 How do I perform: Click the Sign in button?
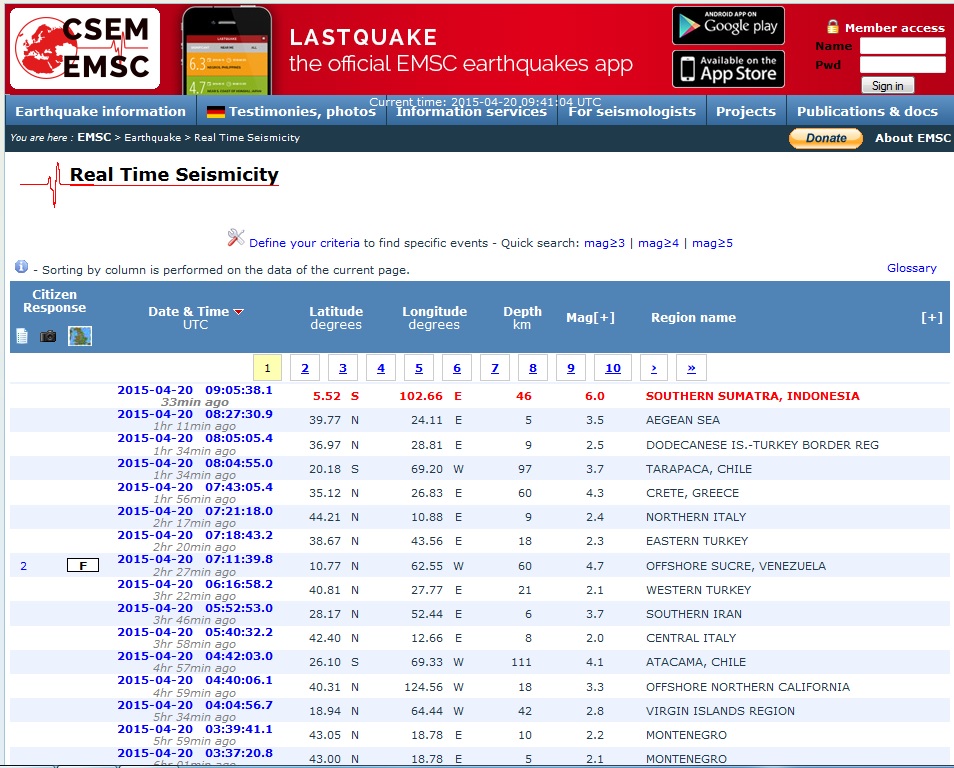(888, 86)
